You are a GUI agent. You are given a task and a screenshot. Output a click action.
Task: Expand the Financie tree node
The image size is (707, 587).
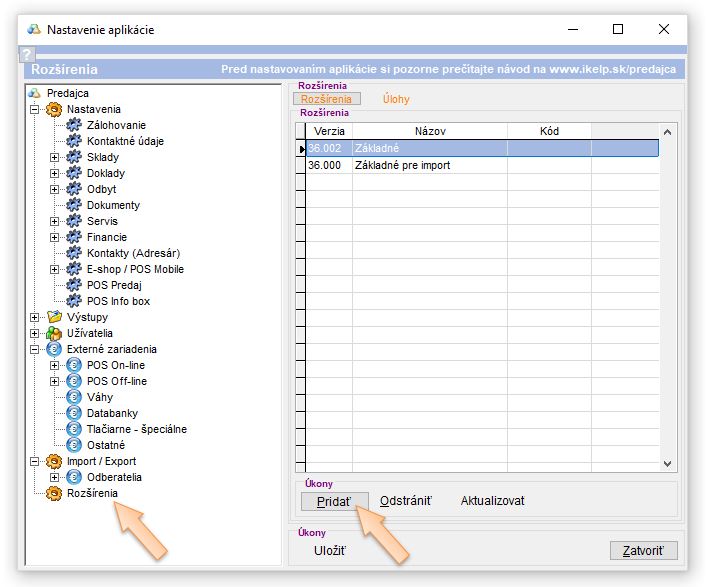coord(55,237)
